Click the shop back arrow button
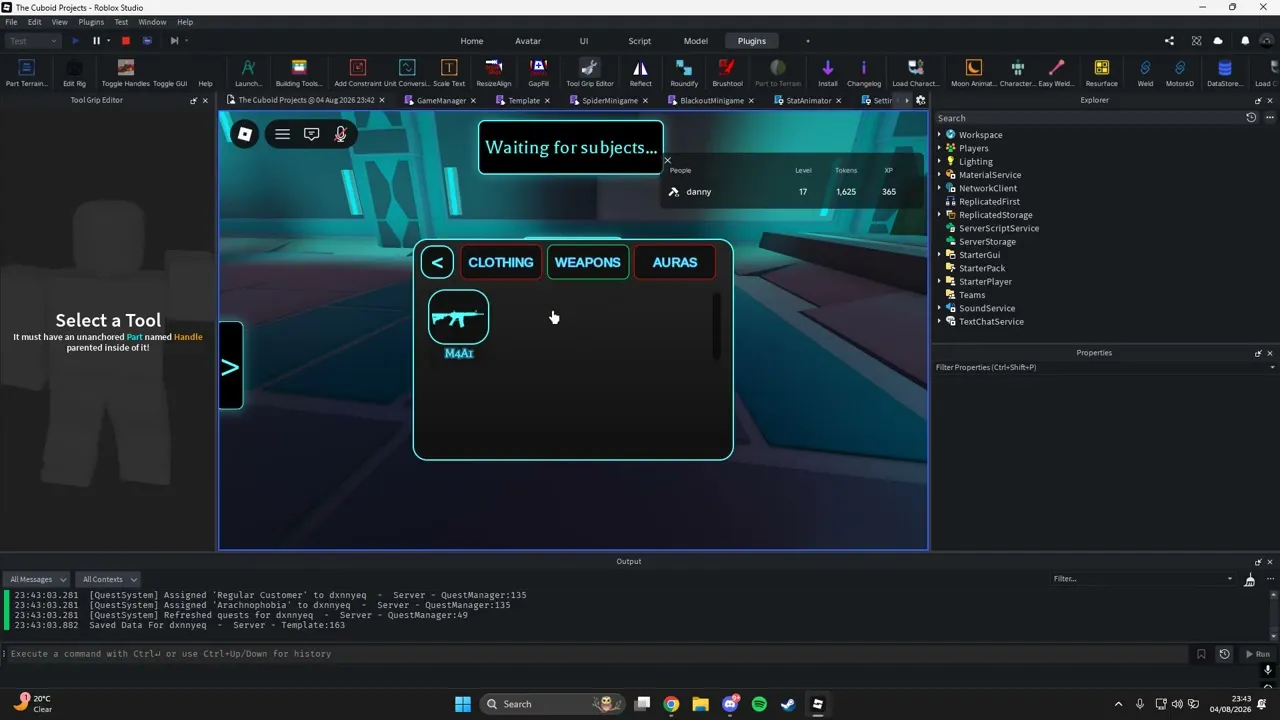Screen dimensions: 1280x720 437,262
